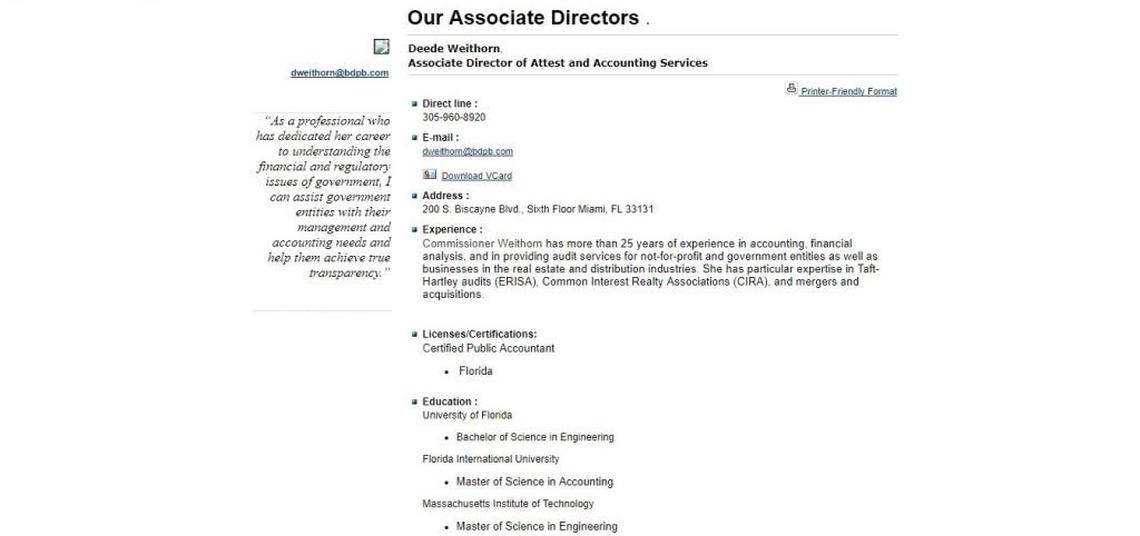Open the Printer-Friendly Format link
The image size is (1140, 536).
tap(848, 92)
